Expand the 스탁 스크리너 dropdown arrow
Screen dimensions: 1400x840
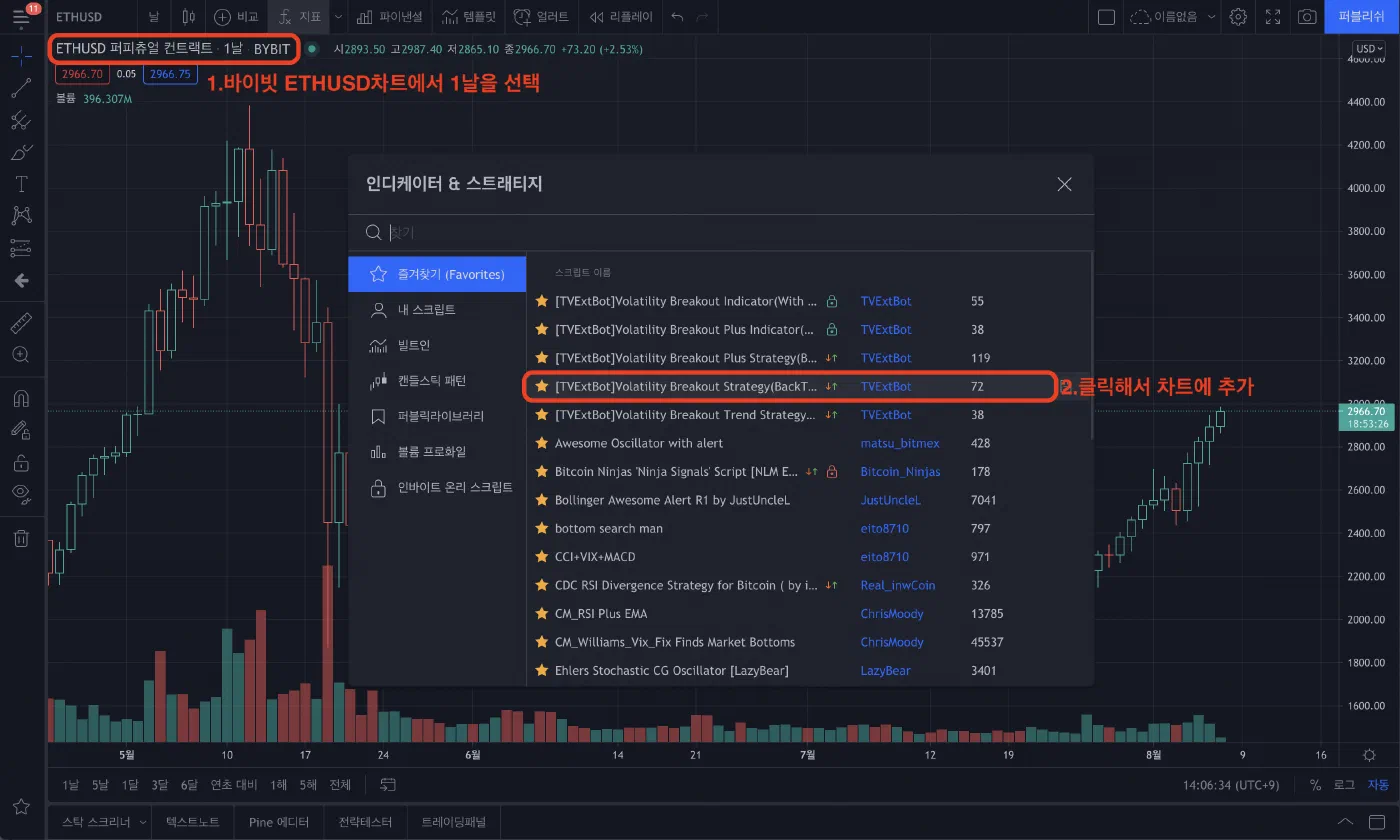142,822
